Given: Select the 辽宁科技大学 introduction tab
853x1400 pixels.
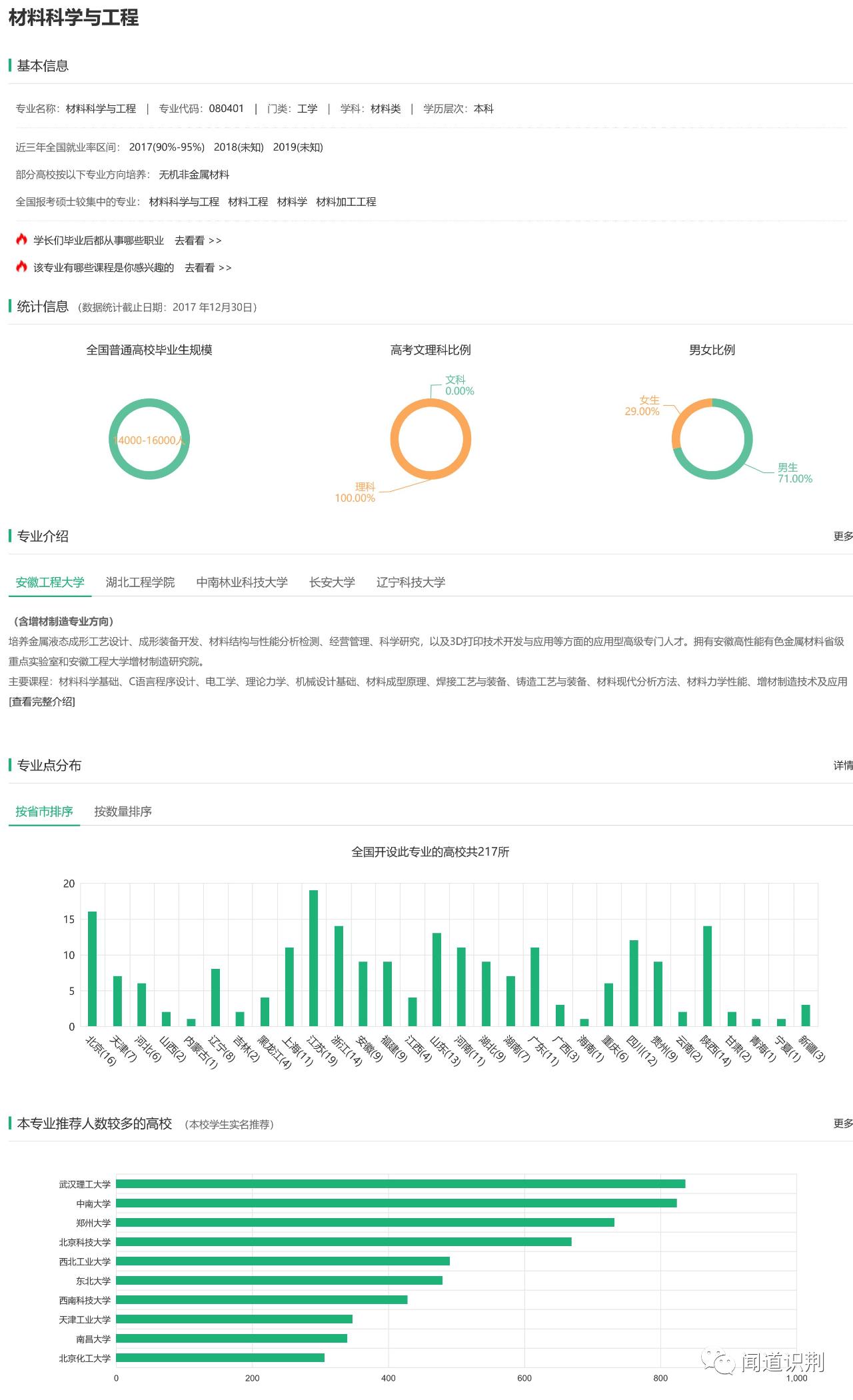Looking at the screenshot, I should click(411, 582).
